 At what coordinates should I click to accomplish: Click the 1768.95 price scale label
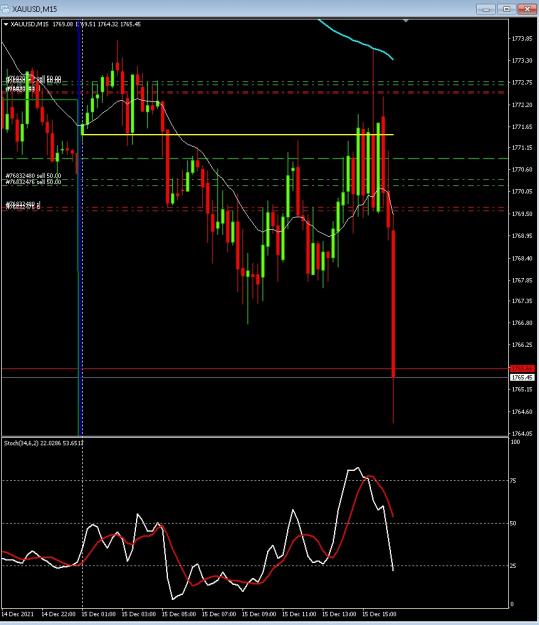tap(522, 236)
